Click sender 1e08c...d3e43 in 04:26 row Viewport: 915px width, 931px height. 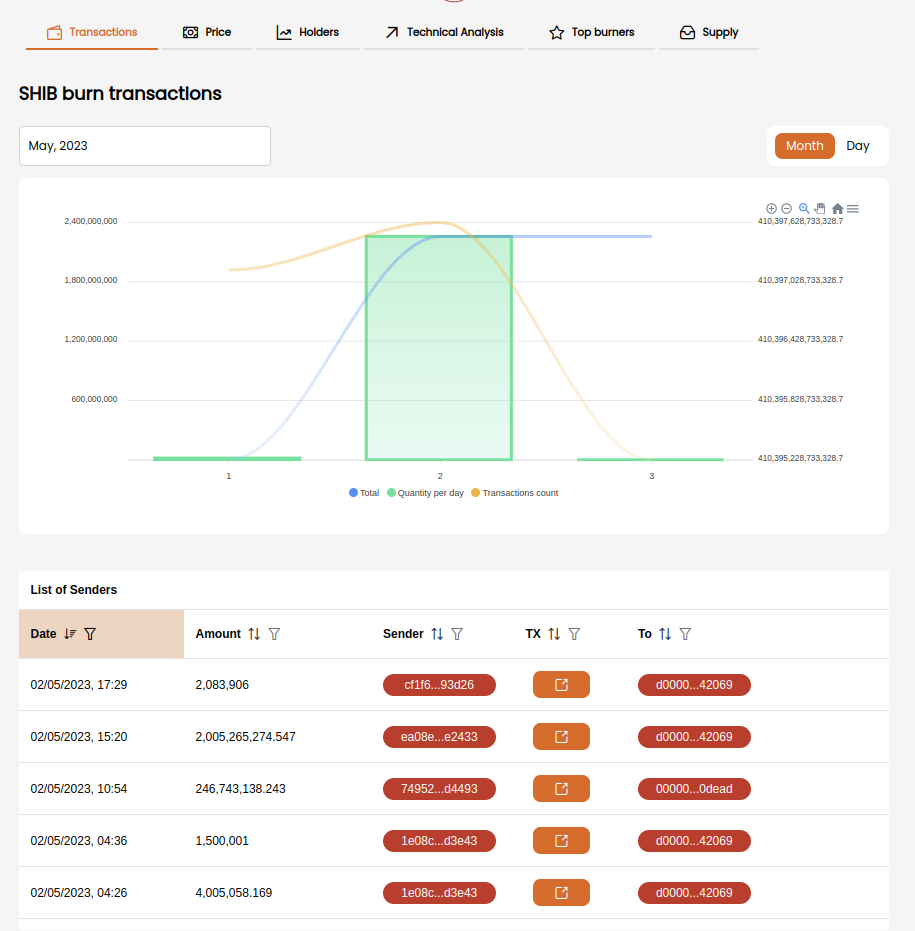click(439, 893)
